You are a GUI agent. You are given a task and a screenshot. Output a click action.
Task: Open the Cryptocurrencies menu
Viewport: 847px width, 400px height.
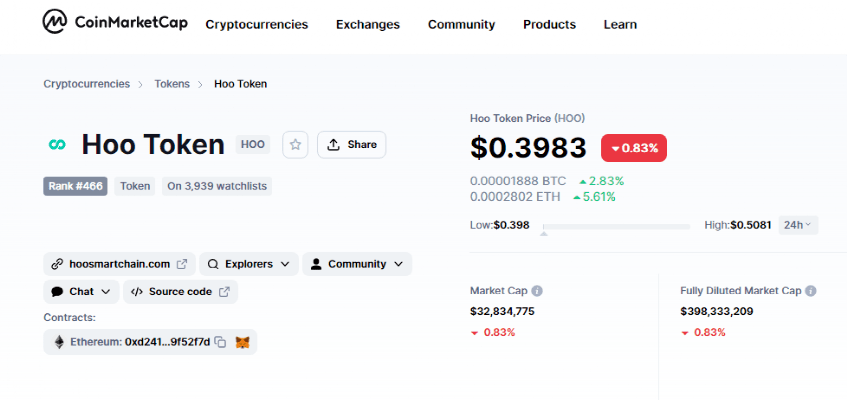coord(256,24)
